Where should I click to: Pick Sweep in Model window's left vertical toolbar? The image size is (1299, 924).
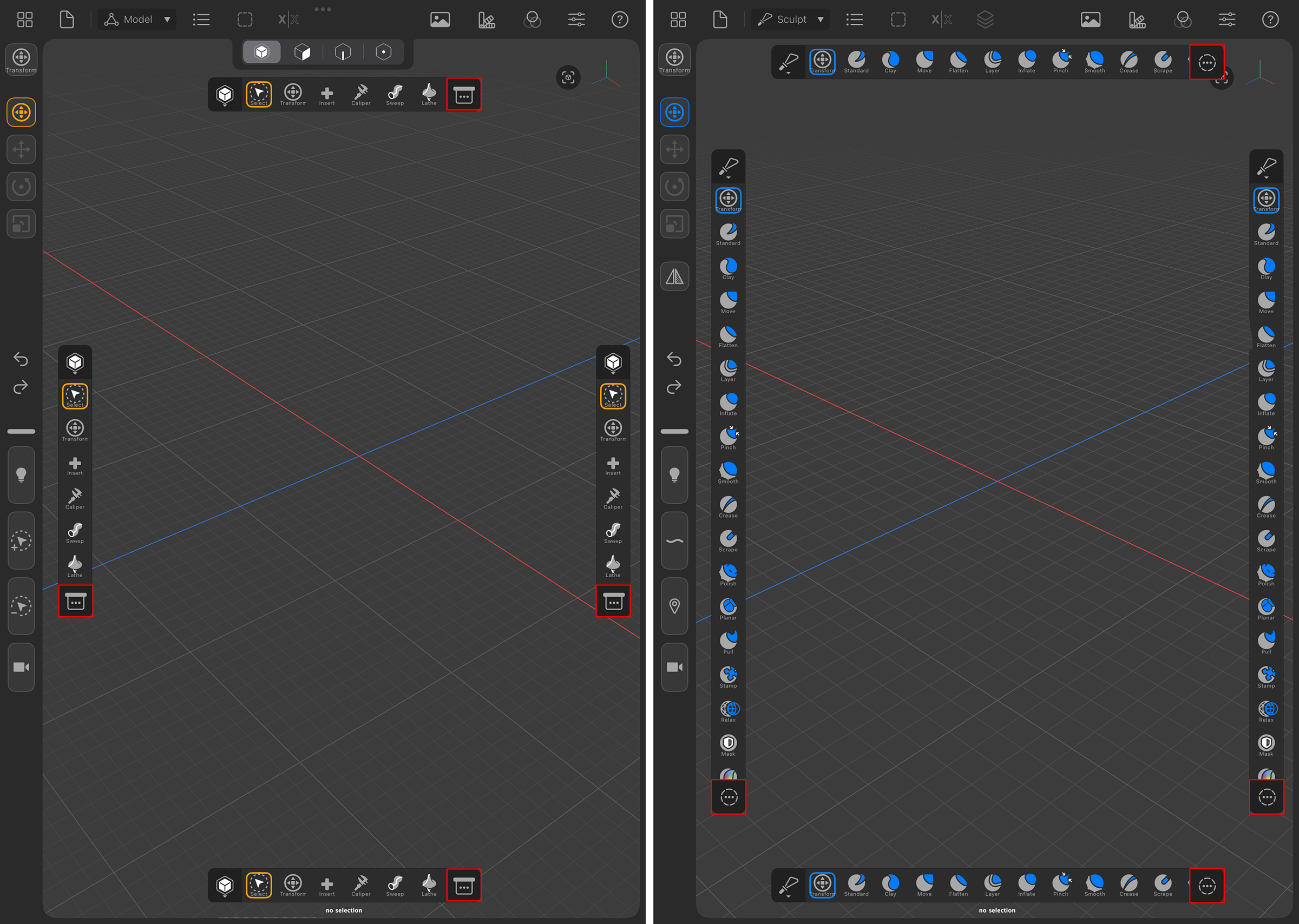[75, 532]
